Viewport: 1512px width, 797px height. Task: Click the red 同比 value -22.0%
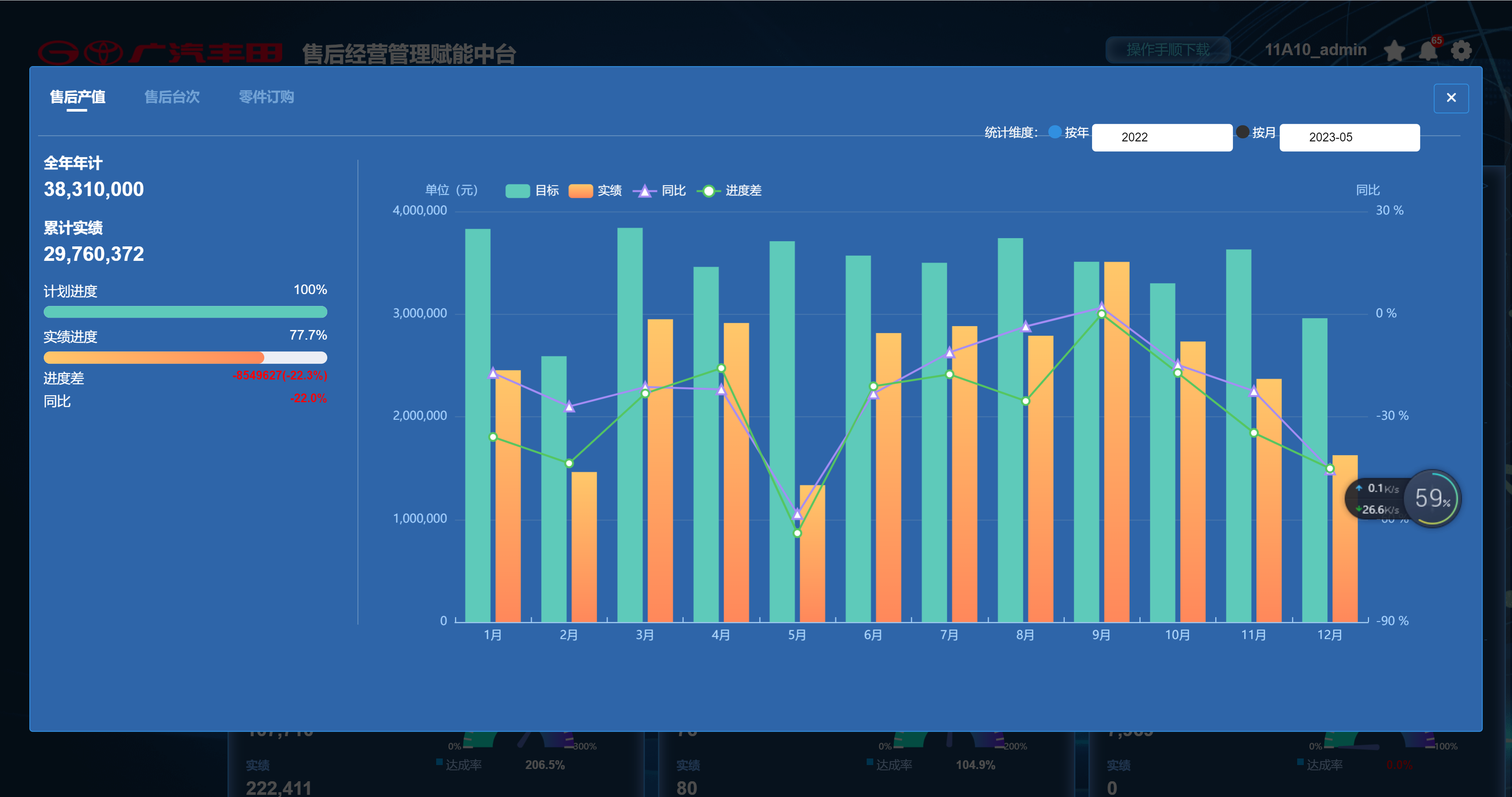tap(308, 398)
